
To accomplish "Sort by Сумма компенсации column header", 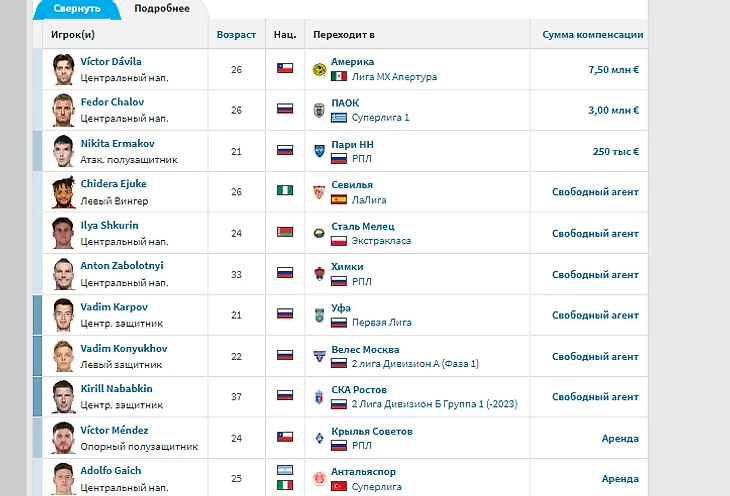I will pos(592,34).
